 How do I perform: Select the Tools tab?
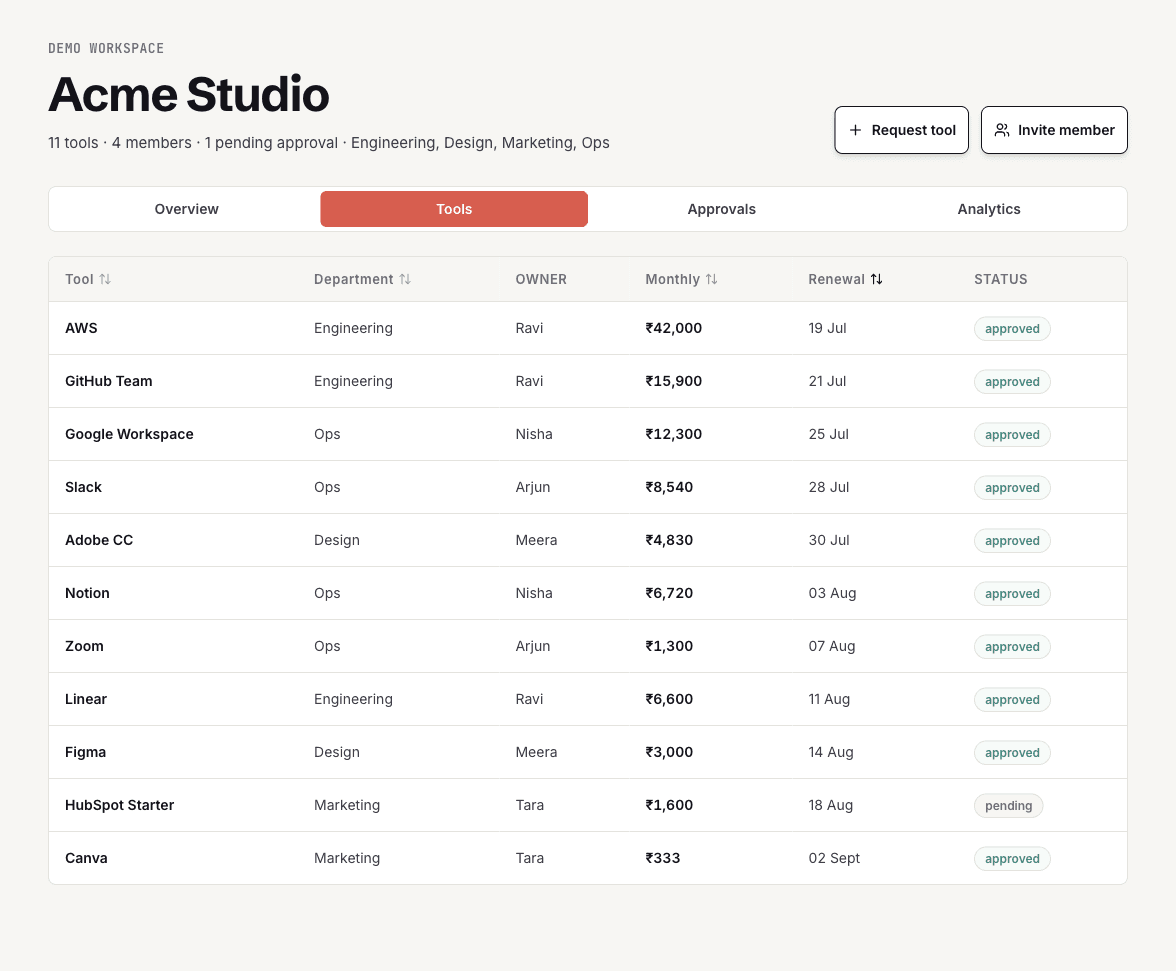tap(454, 209)
